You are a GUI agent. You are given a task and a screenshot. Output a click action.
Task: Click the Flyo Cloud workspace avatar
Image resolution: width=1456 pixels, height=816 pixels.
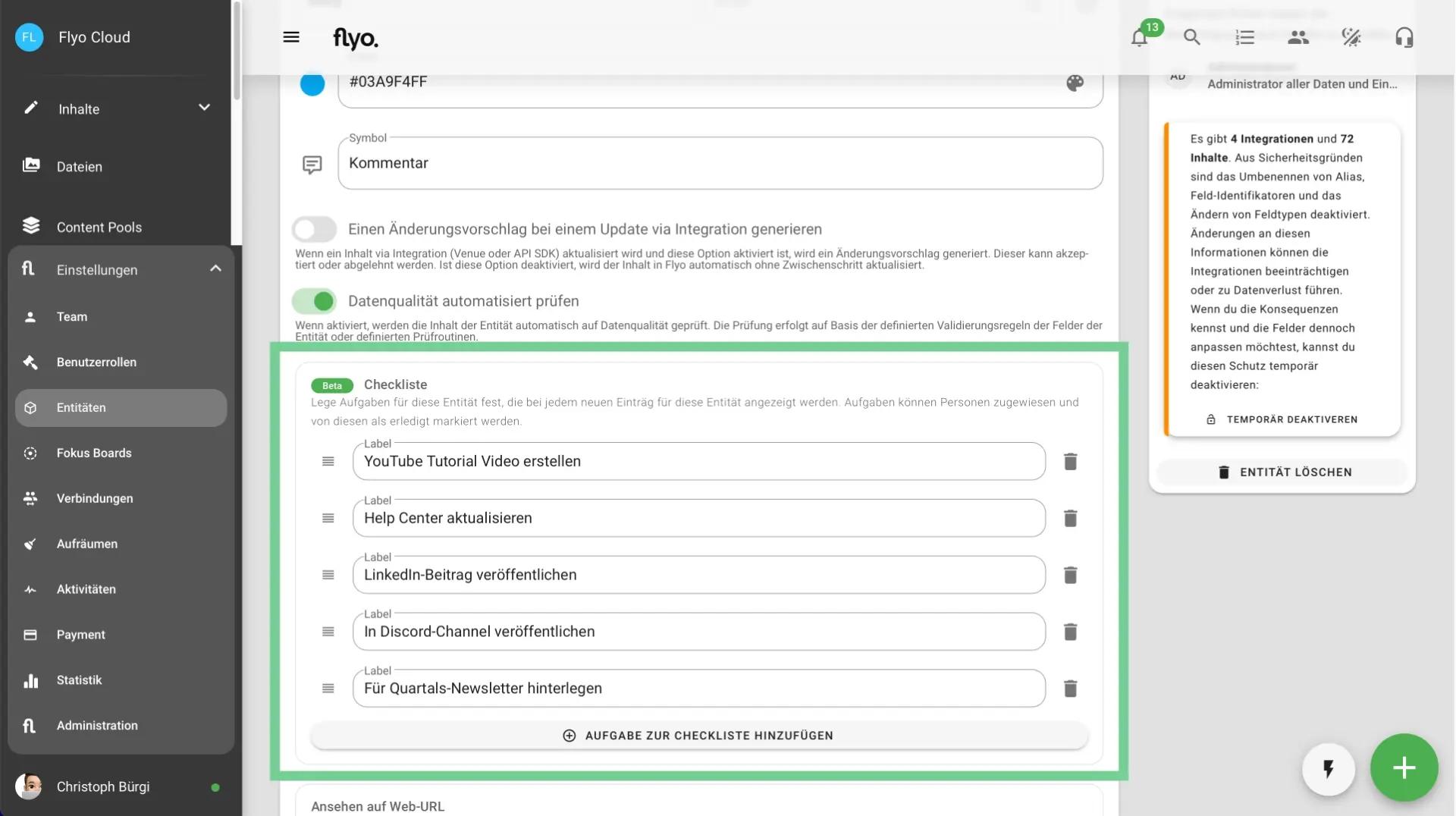click(30, 37)
